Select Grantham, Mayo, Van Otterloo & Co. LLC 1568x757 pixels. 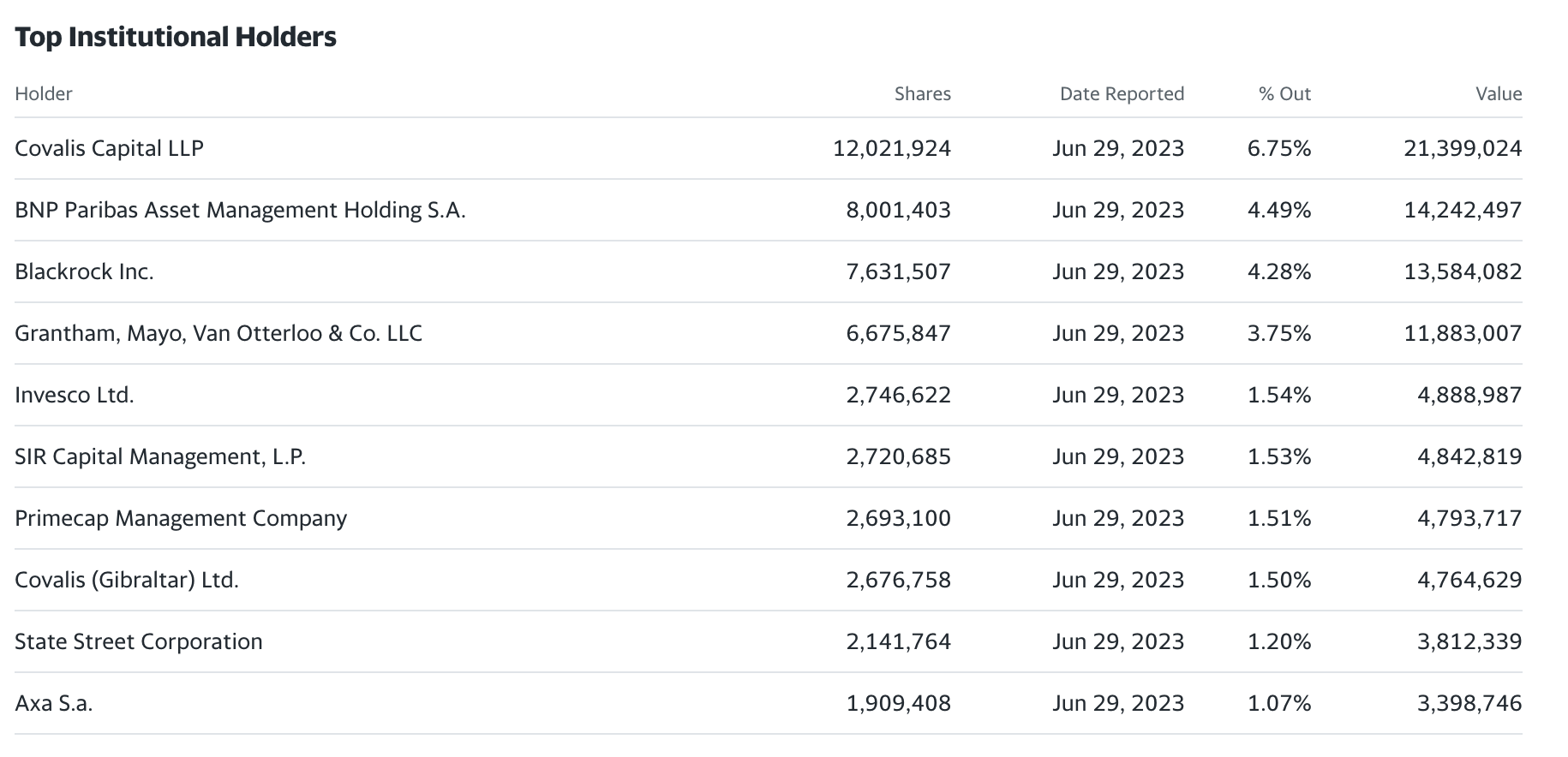click(x=218, y=333)
